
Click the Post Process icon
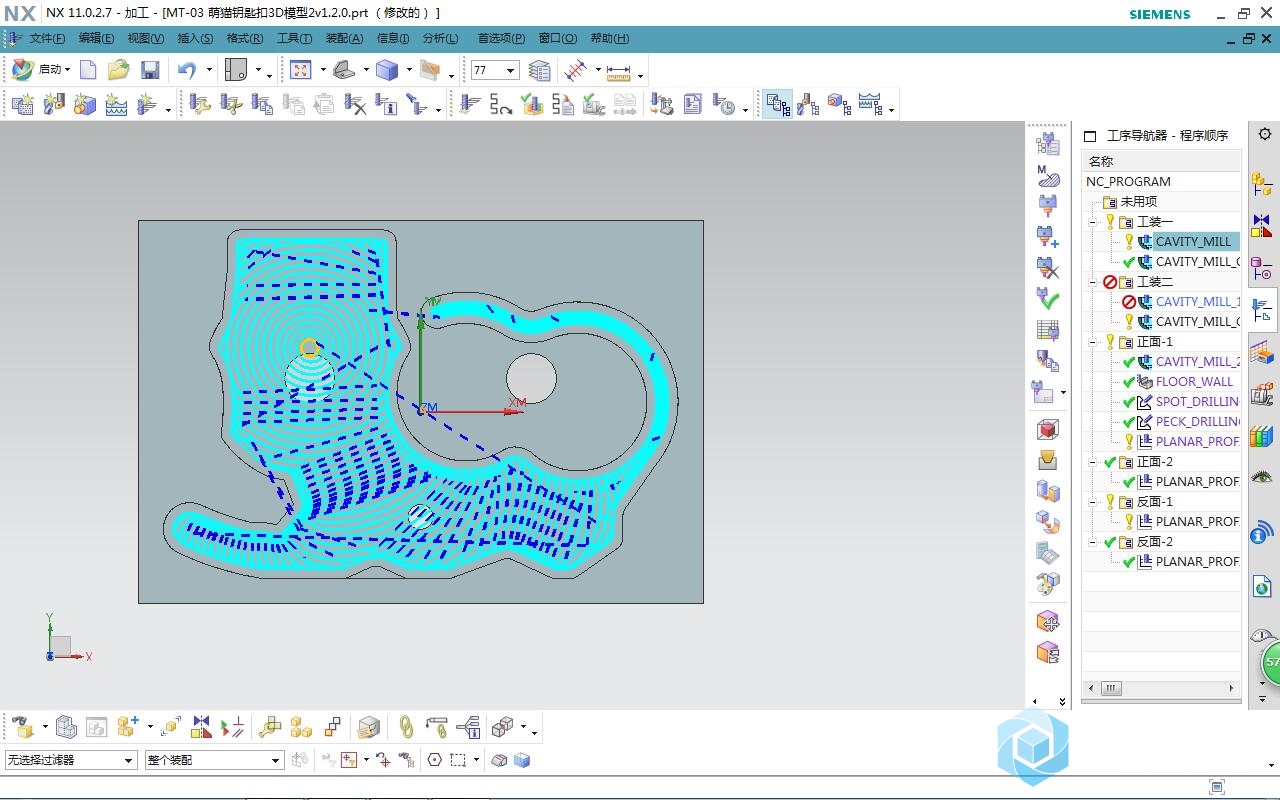[x=661, y=104]
